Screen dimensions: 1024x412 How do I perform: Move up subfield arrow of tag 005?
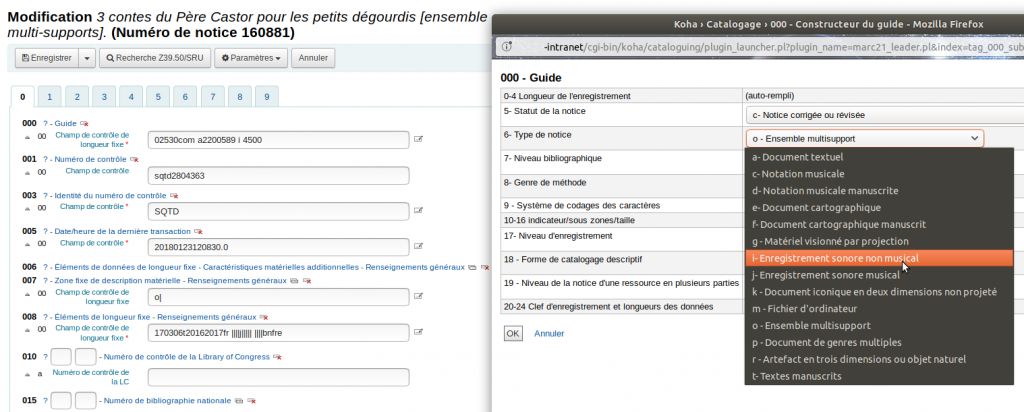click(27, 245)
